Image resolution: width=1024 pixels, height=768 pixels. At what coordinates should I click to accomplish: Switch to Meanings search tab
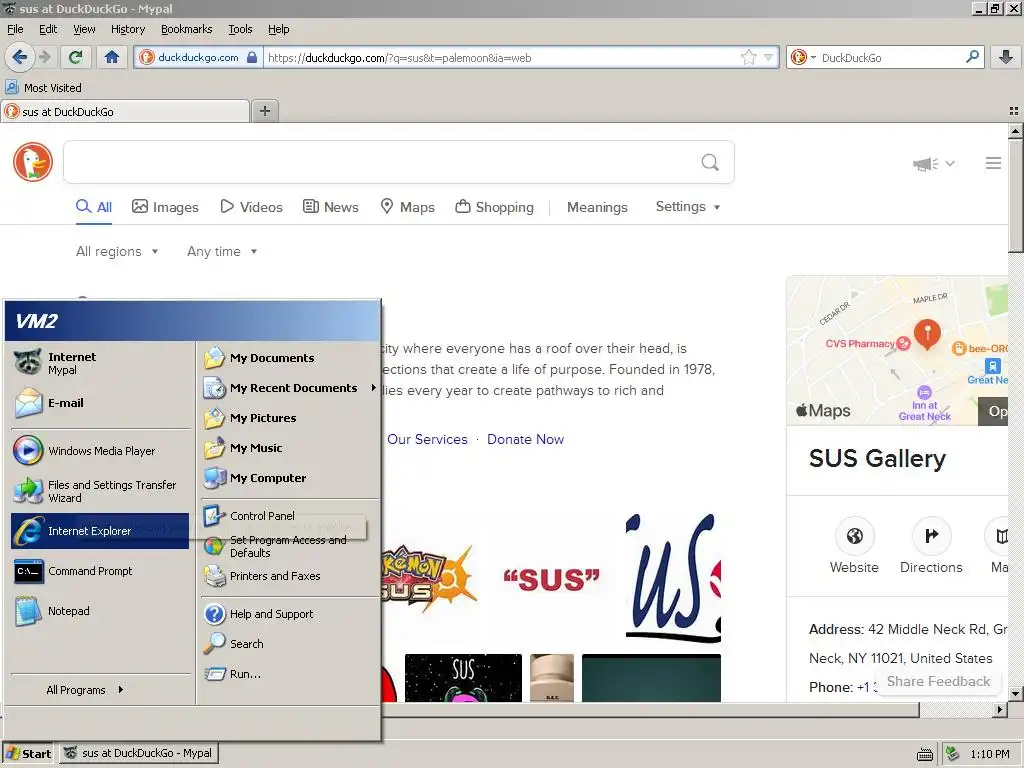click(x=597, y=207)
